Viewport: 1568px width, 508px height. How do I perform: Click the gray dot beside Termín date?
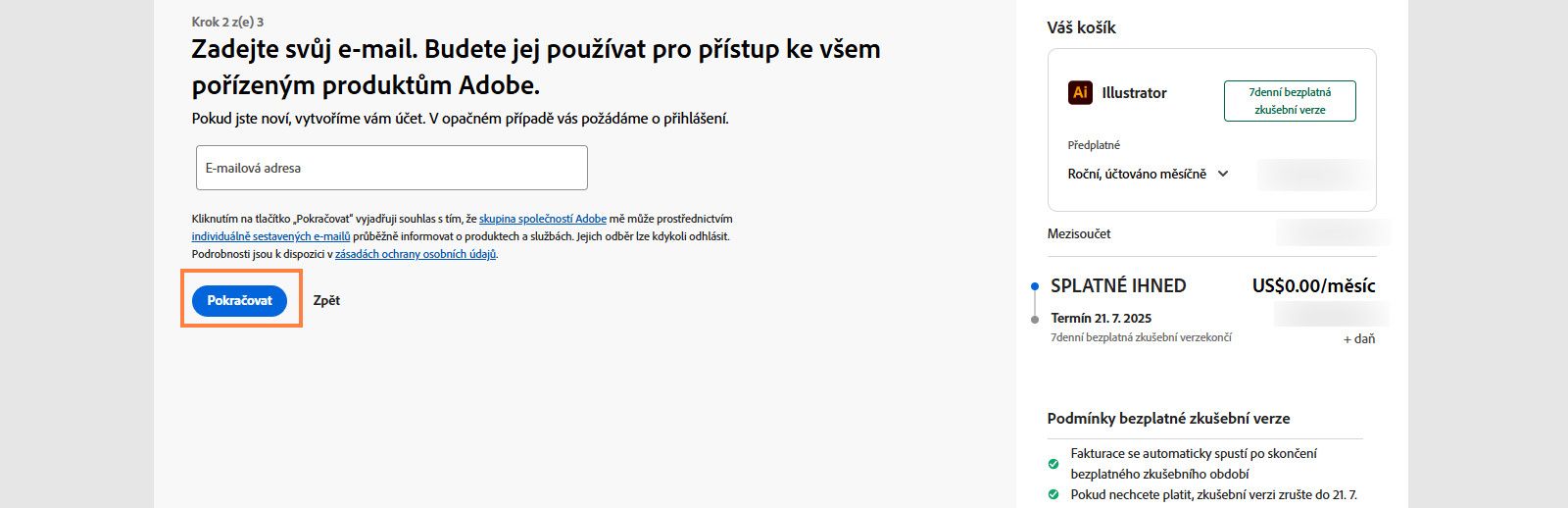[1034, 319]
